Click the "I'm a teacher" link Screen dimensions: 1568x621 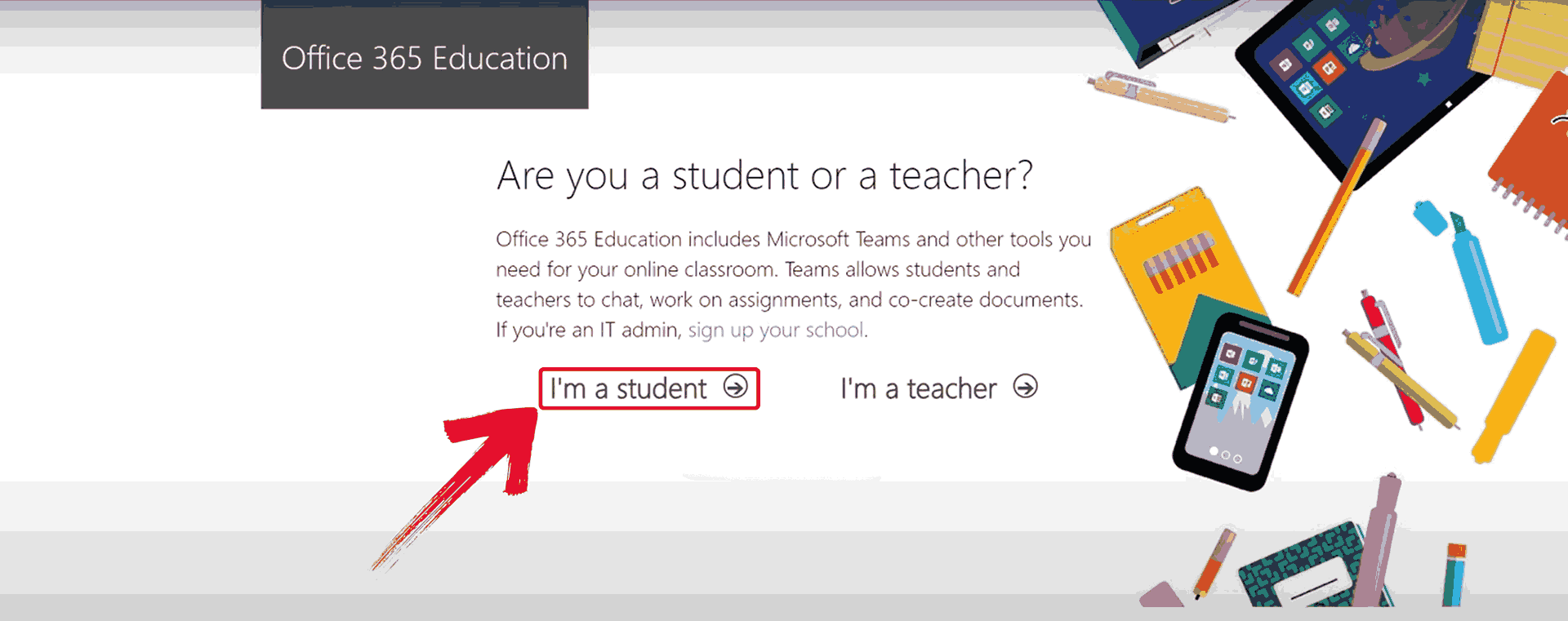point(938,388)
